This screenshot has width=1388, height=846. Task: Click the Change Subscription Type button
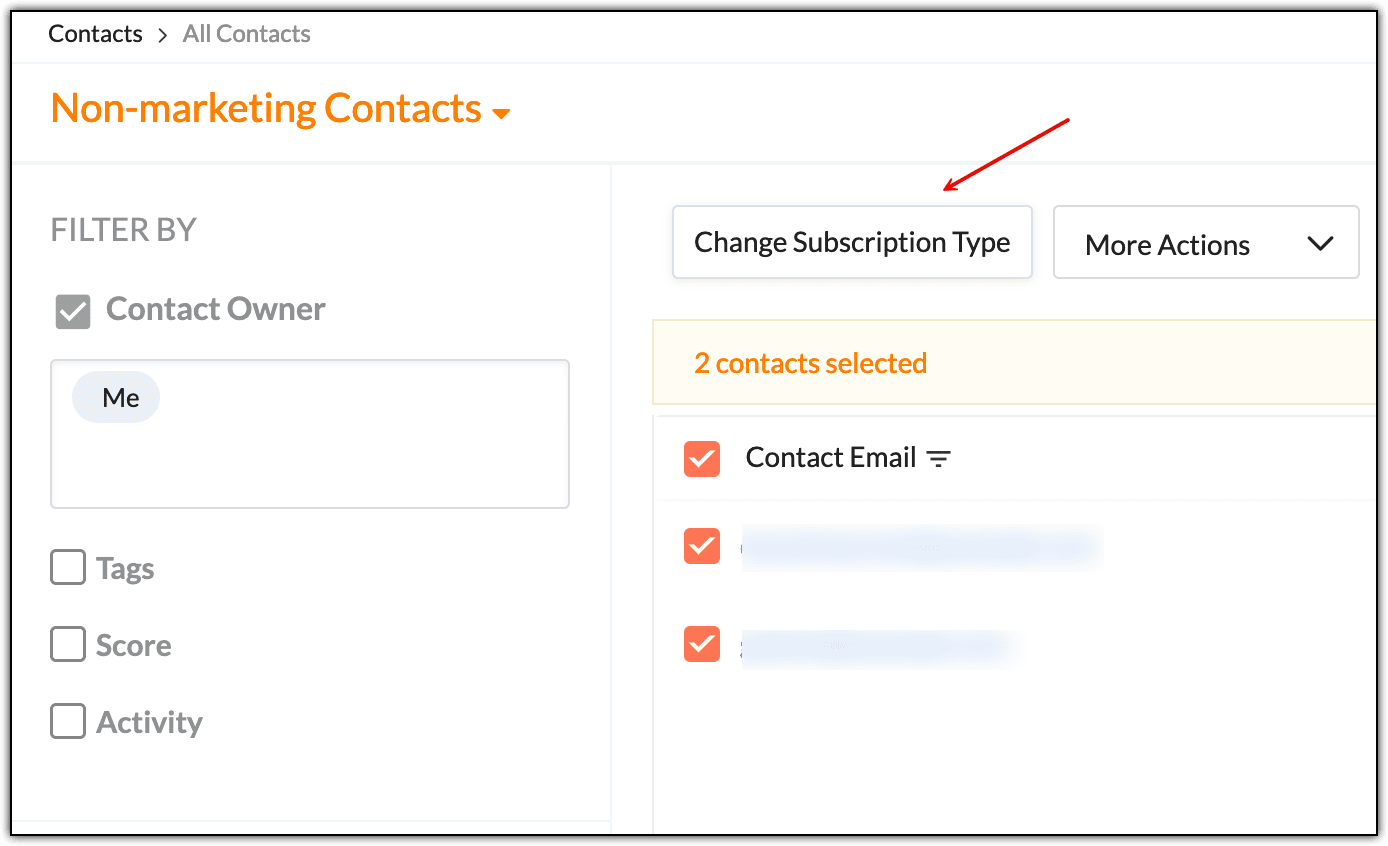click(852, 243)
